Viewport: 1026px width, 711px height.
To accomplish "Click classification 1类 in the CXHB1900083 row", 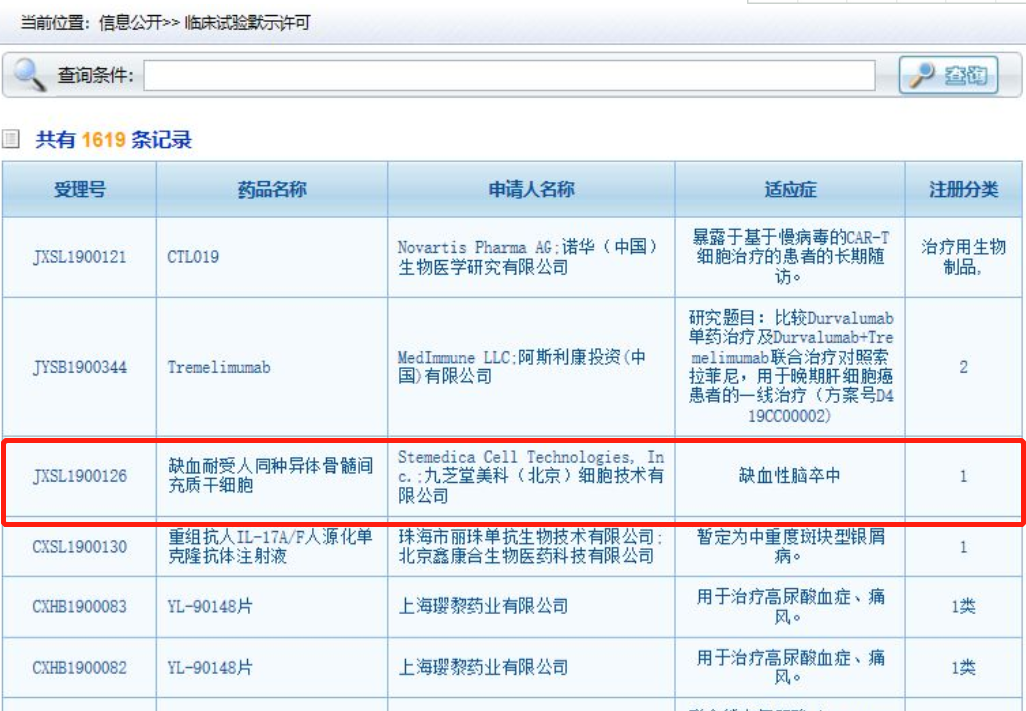I will (x=963, y=606).
